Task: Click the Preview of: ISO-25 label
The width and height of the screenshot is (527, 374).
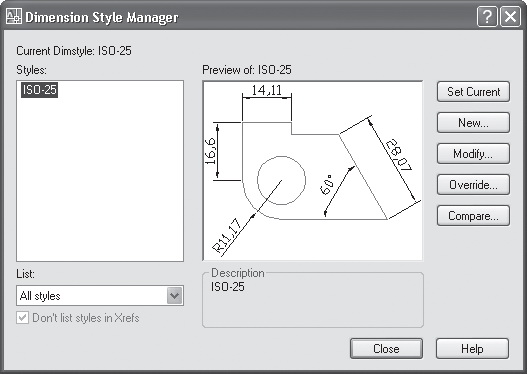Action: tap(247, 70)
